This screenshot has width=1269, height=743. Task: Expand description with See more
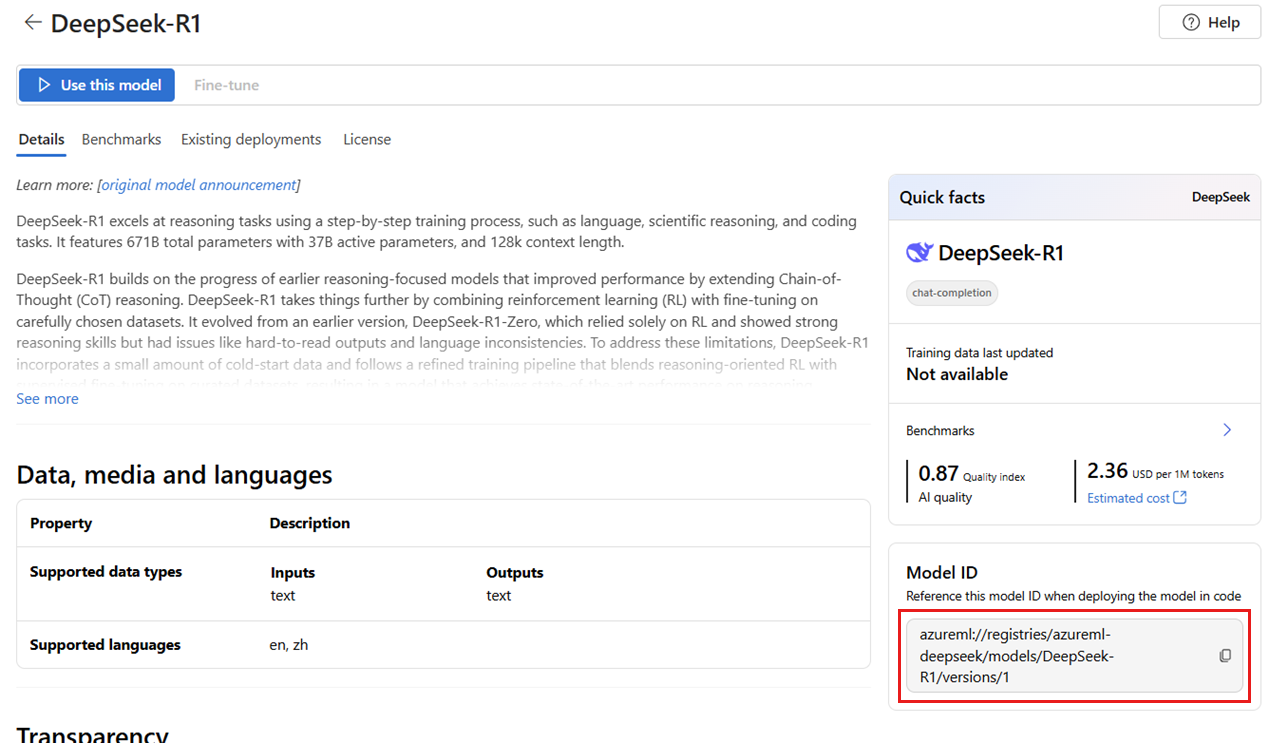click(47, 398)
